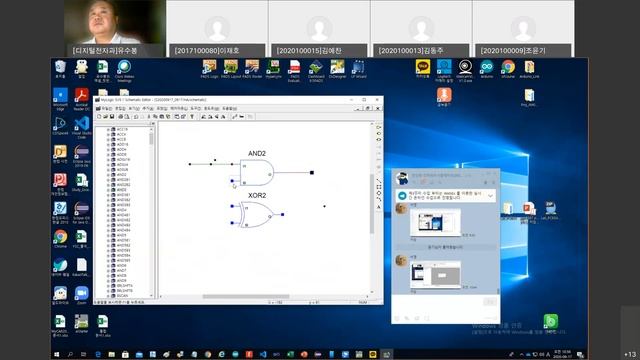The width and height of the screenshot is (640, 360).
Task: Click component tree vertical scrollbar thumb
Action: tap(151, 139)
